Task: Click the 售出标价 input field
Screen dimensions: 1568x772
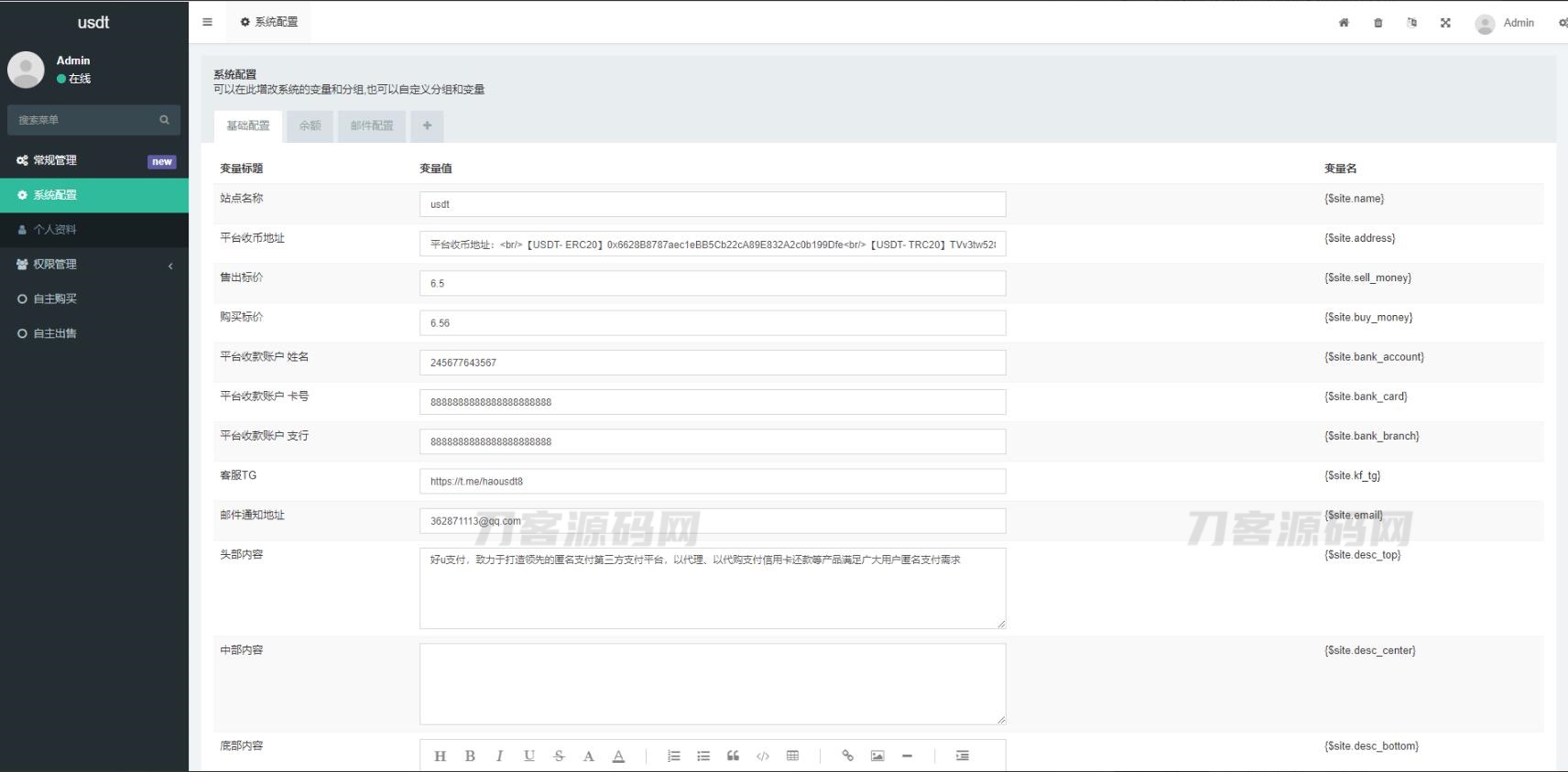Action: [712, 284]
